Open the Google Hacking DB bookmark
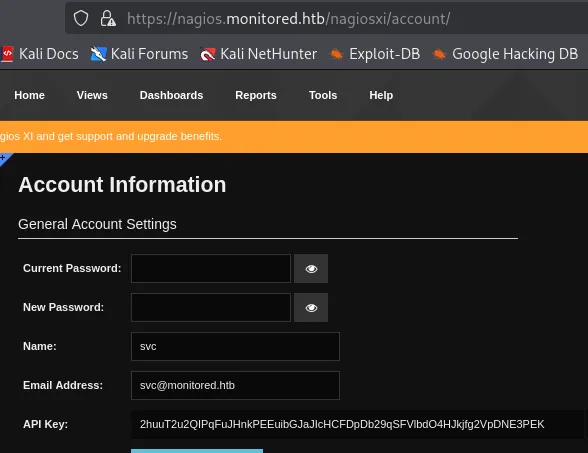Image resolution: width=588 pixels, height=453 pixels. point(505,54)
